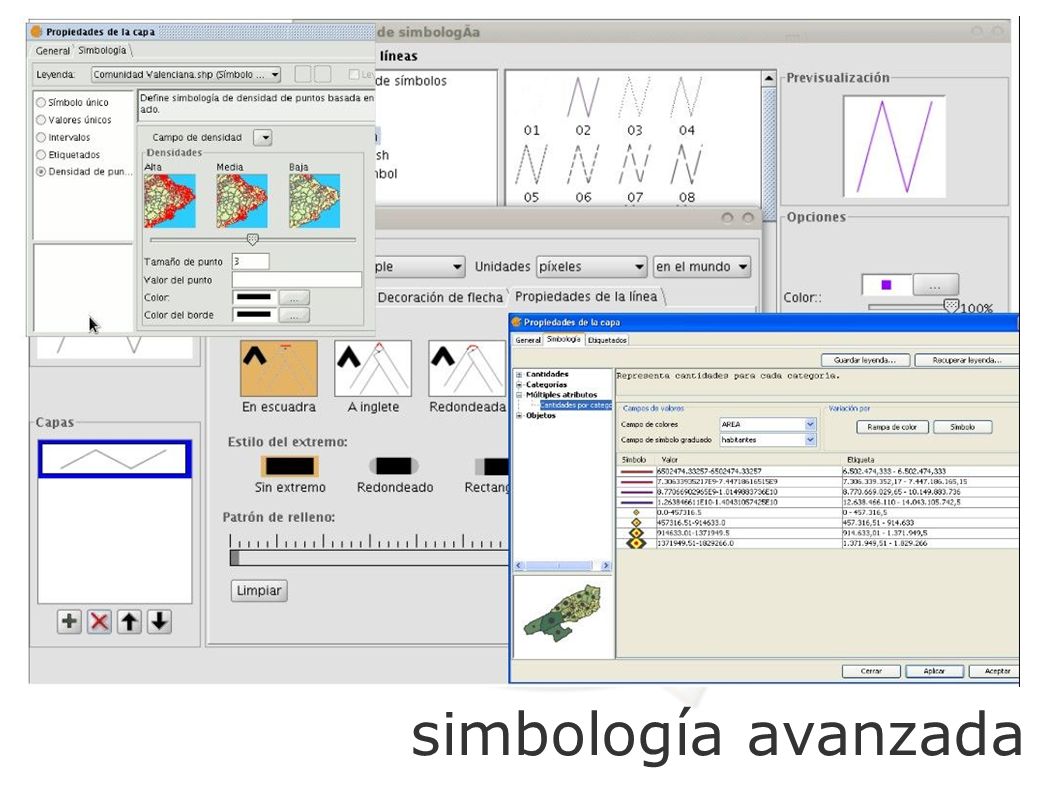Open the 'Campo de densidad' dropdown
The width and height of the screenshot is (1058, 793).
click(262, 138)
